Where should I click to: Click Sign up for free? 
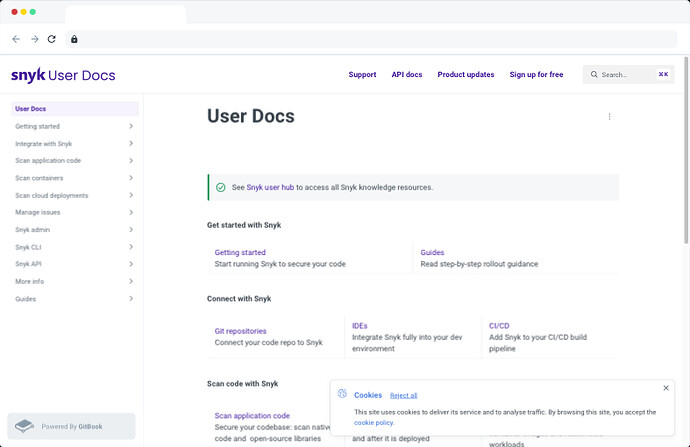[536, 74]
